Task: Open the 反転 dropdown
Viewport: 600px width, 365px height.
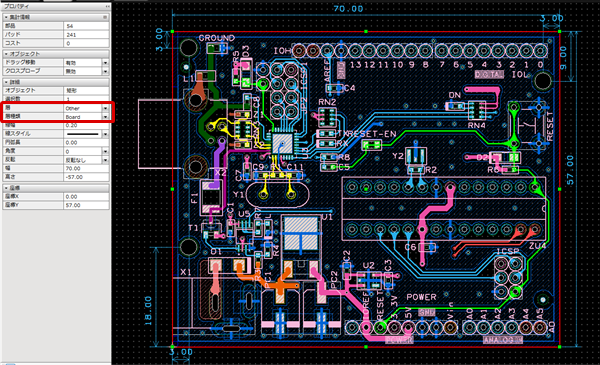Action: pos(105,160)
